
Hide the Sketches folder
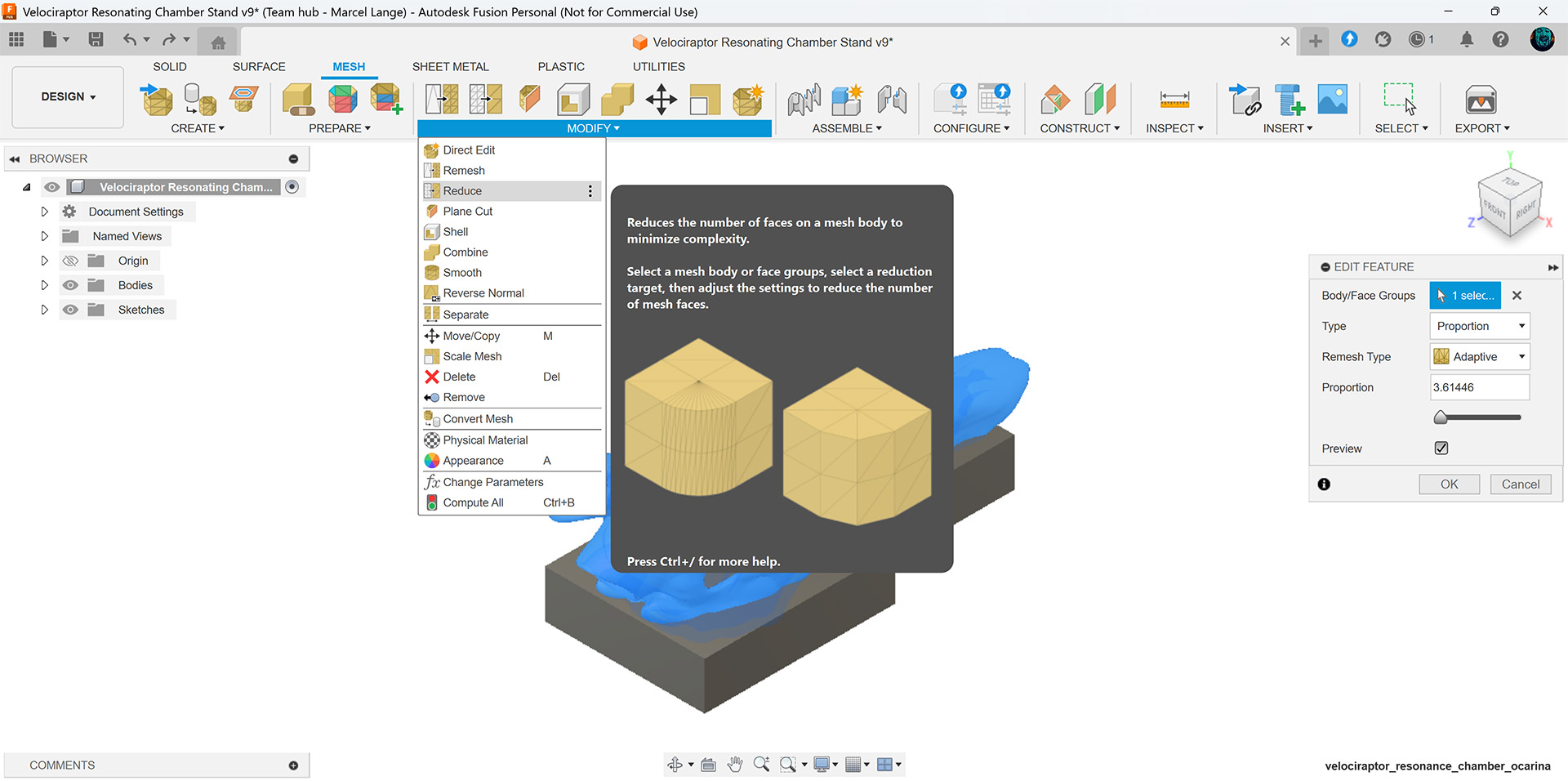(x=70, y=310)
